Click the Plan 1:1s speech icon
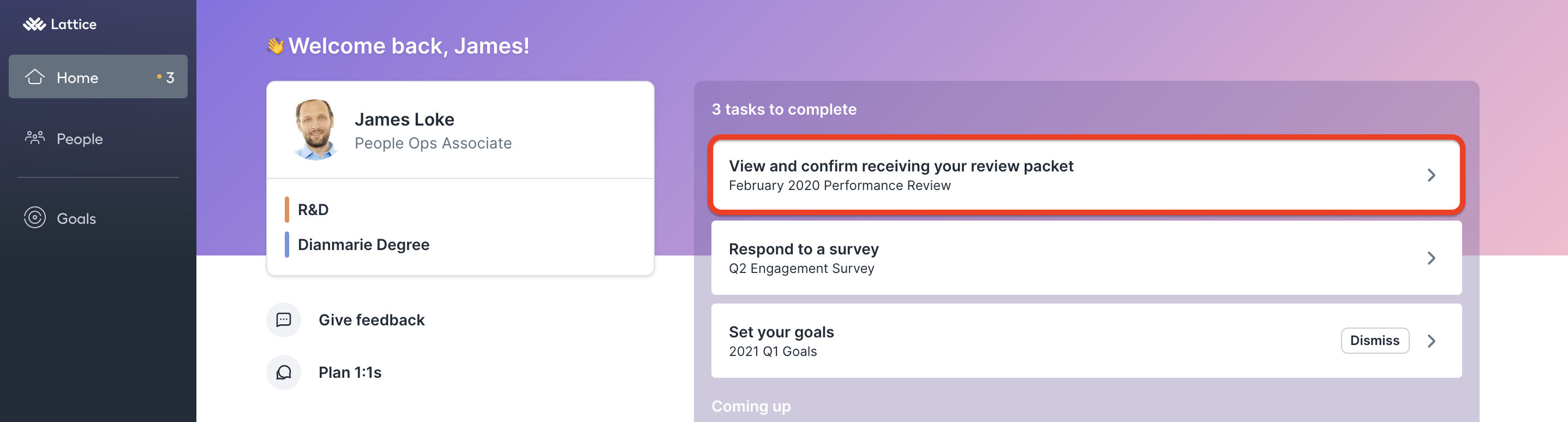1568x422 pixels. click(284, 372)
